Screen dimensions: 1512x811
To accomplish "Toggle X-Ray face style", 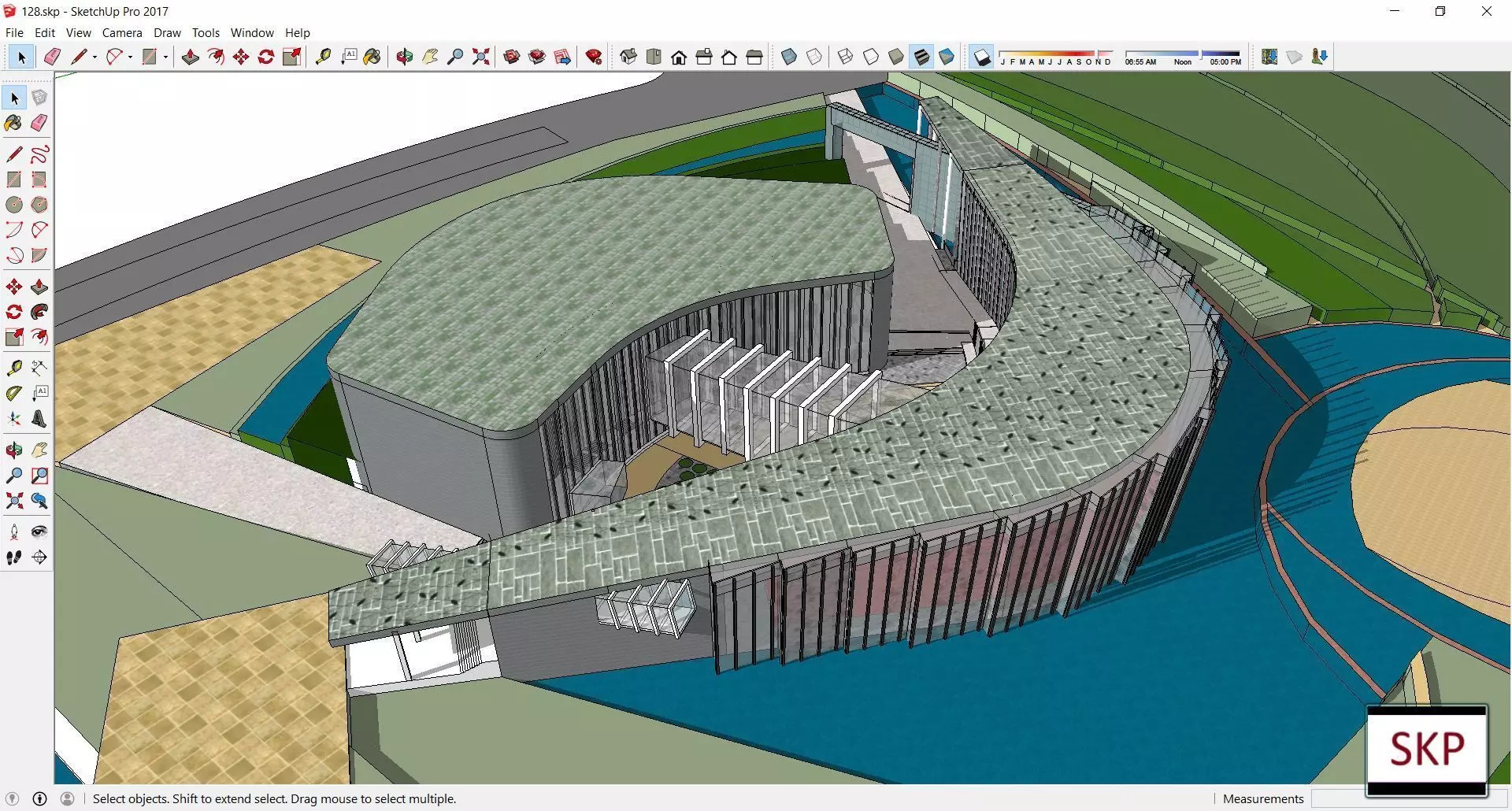I will (789, 57).
